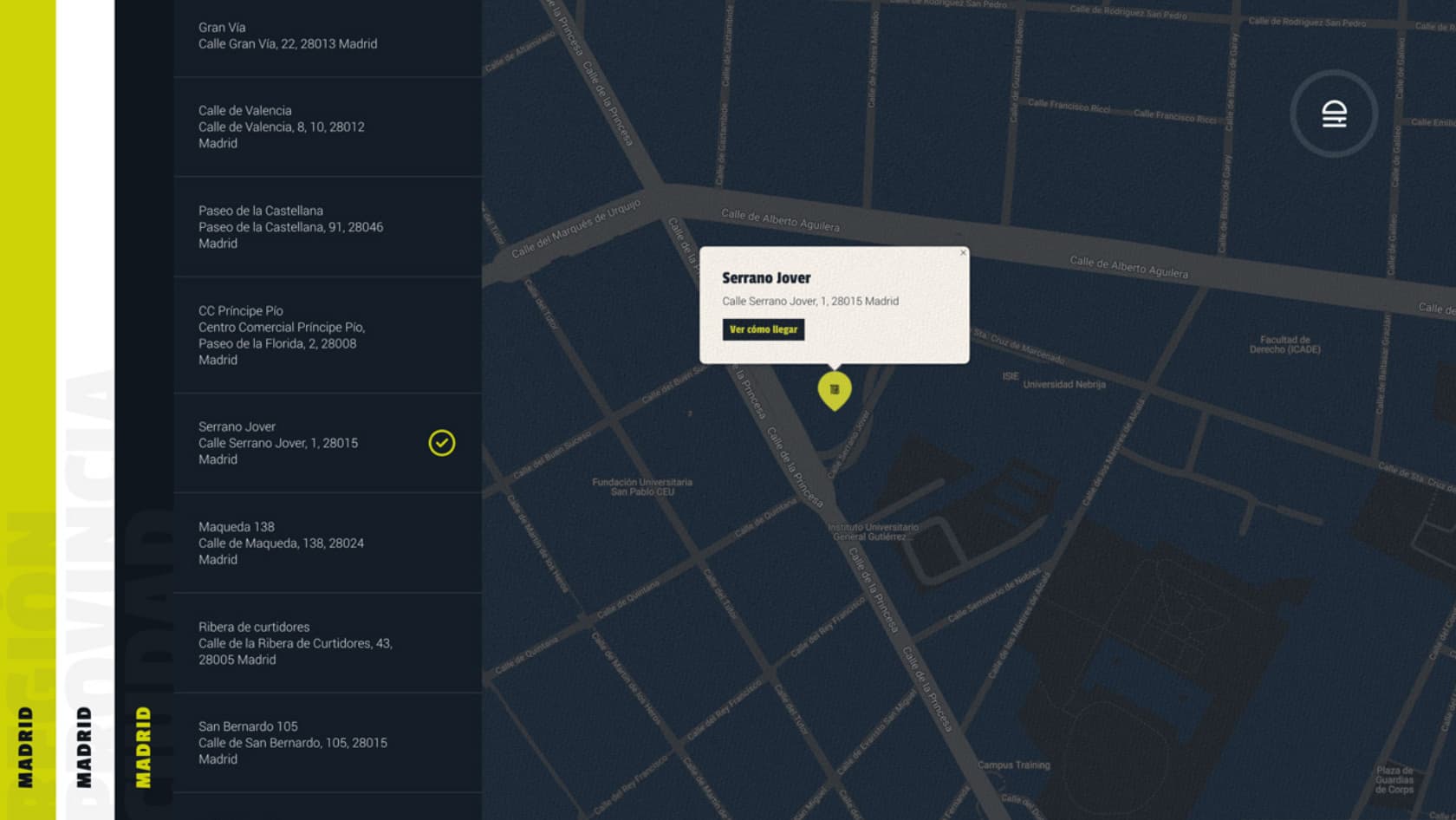This screenshot has height=820, width=1456.
Task: Select the Calle de Valencia location
Action: 327,127
